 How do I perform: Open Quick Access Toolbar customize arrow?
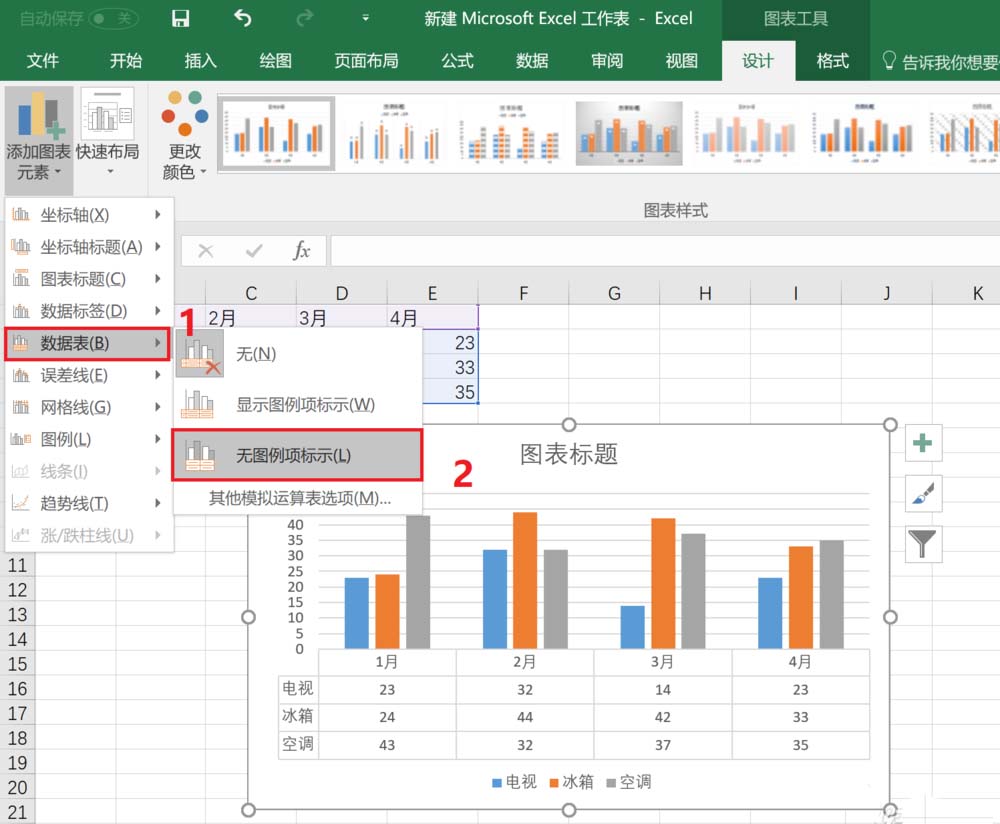point(365,18)
